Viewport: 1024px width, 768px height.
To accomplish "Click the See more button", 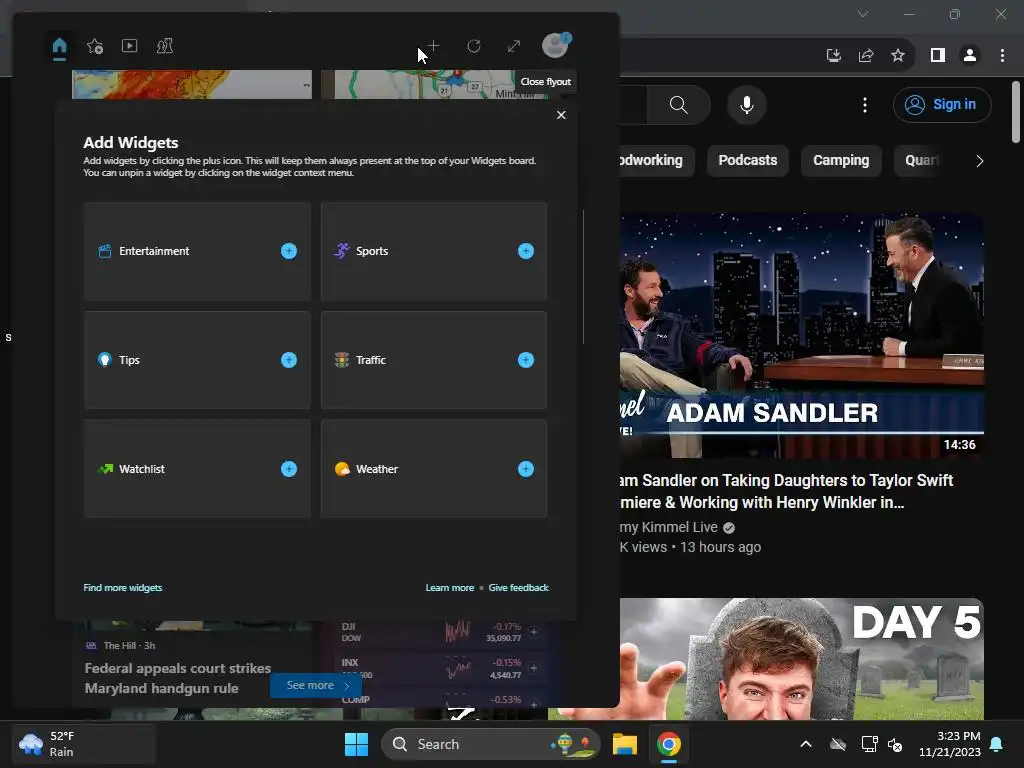I will (x=315, y=685).
